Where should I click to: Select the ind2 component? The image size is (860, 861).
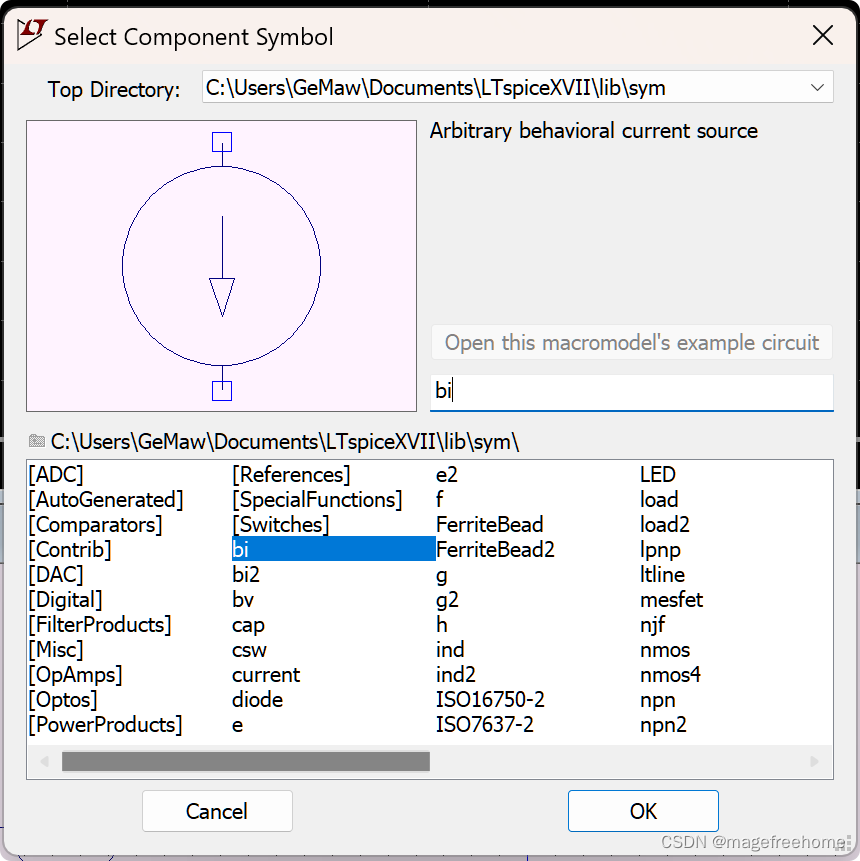tap(456, 675)
